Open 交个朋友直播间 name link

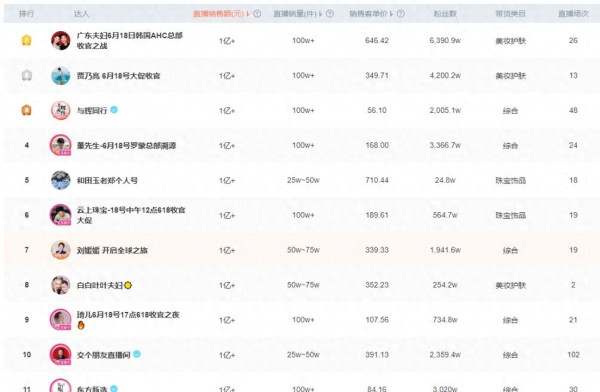tap(104, 355)
